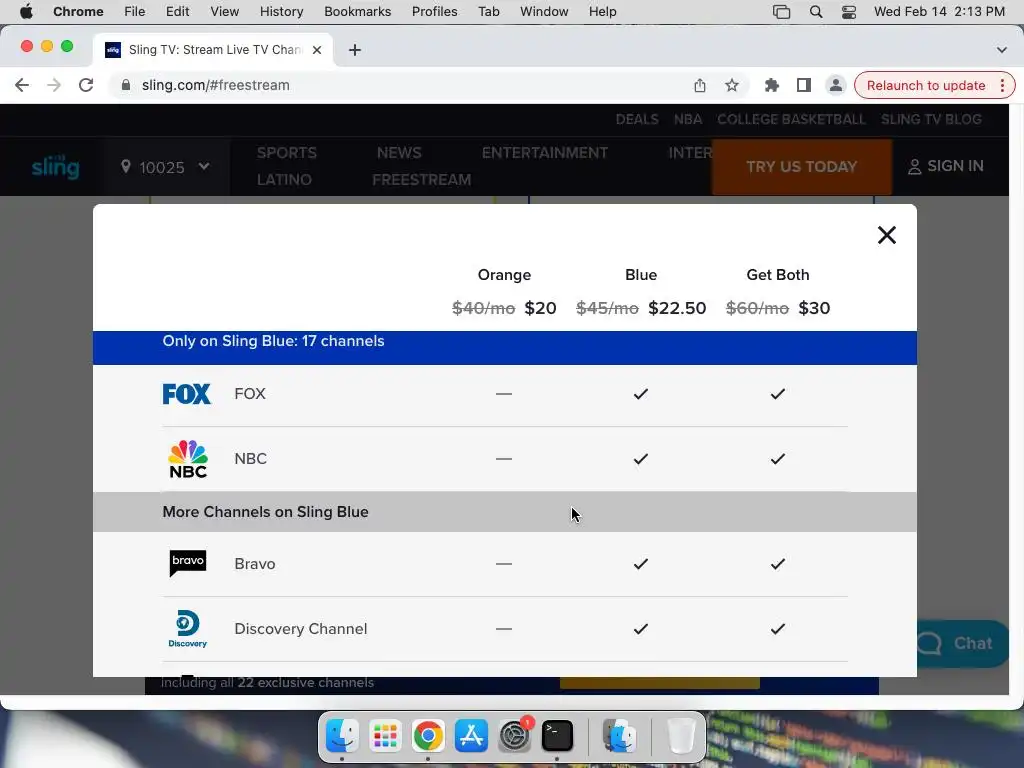Close the channel comparison popup
1024x768 pixels.
click(x=886, y=235)
